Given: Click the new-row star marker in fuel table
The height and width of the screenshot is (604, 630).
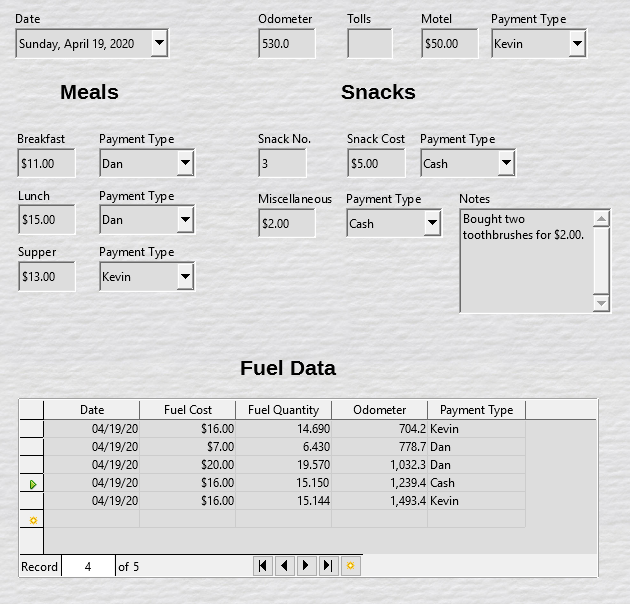Looking at the screenshot, I should point(33,520).
